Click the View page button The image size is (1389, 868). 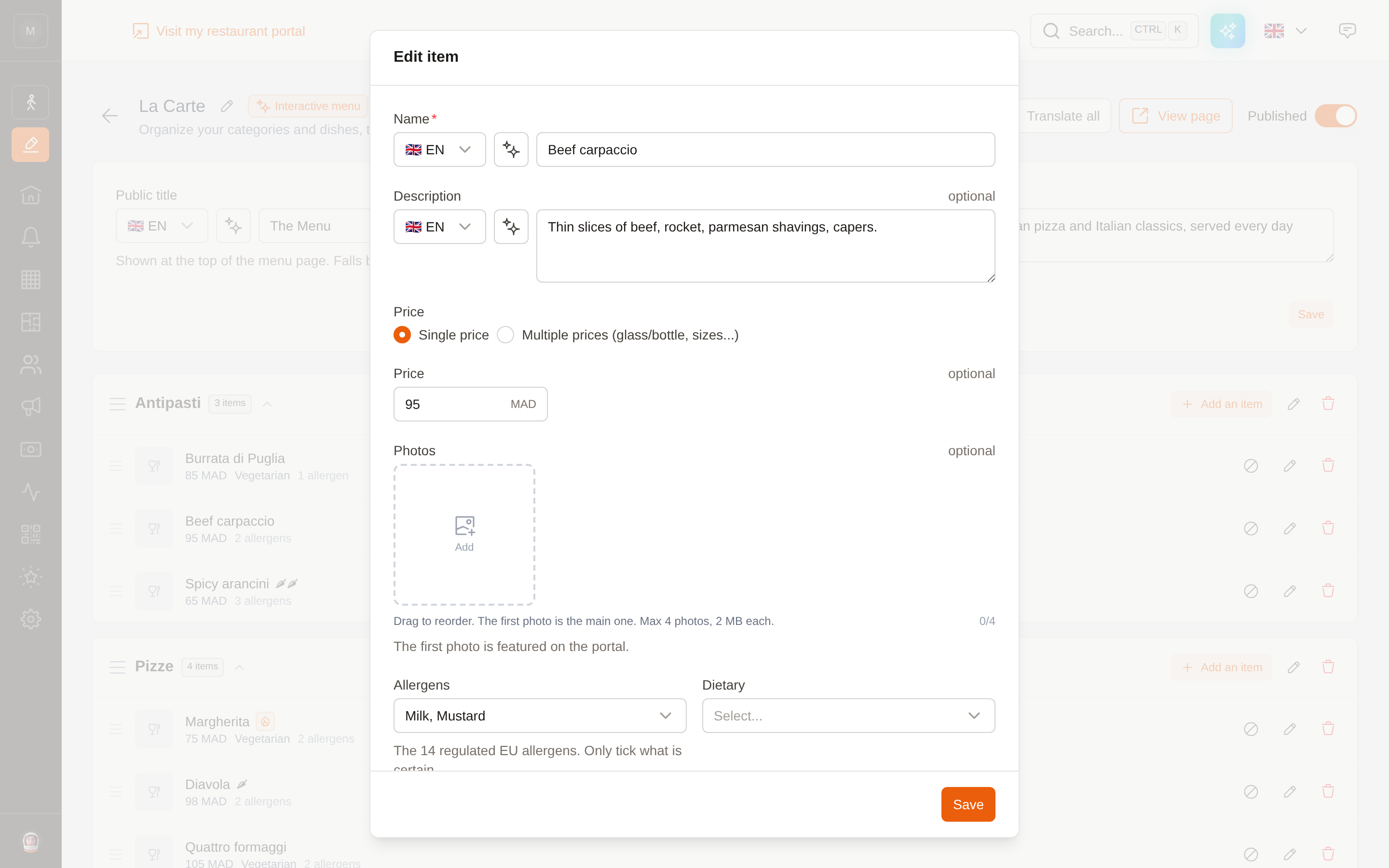point(1175,116)
